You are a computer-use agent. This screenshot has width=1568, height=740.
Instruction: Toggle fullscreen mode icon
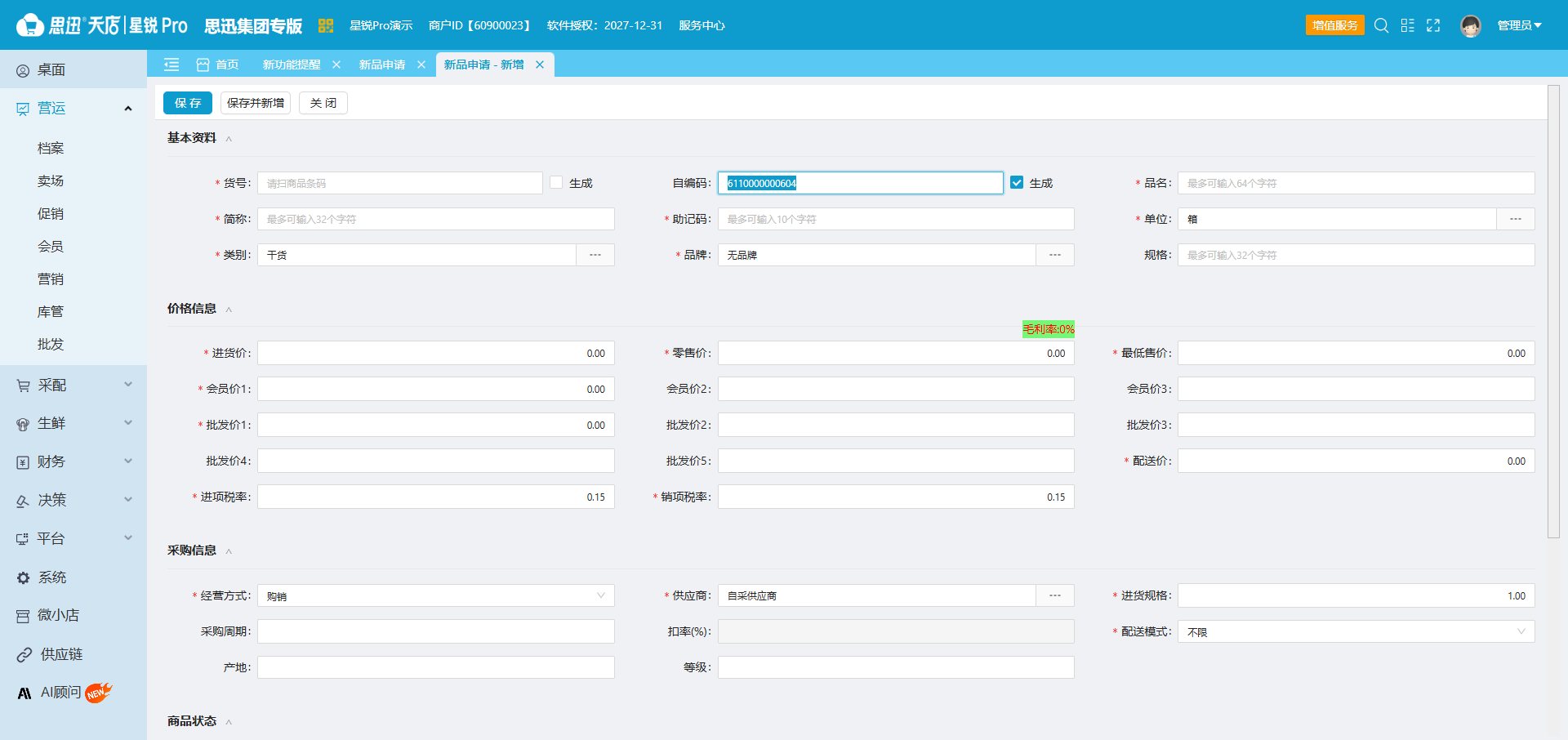pyautogui.click(x=1433, y=25)
